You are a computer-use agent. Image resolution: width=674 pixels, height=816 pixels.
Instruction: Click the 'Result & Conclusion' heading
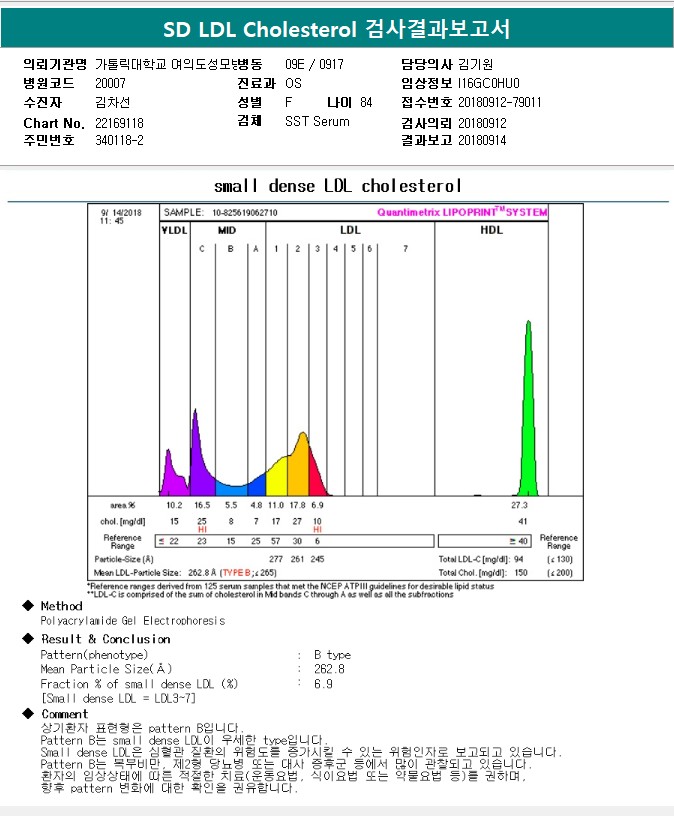106,639
